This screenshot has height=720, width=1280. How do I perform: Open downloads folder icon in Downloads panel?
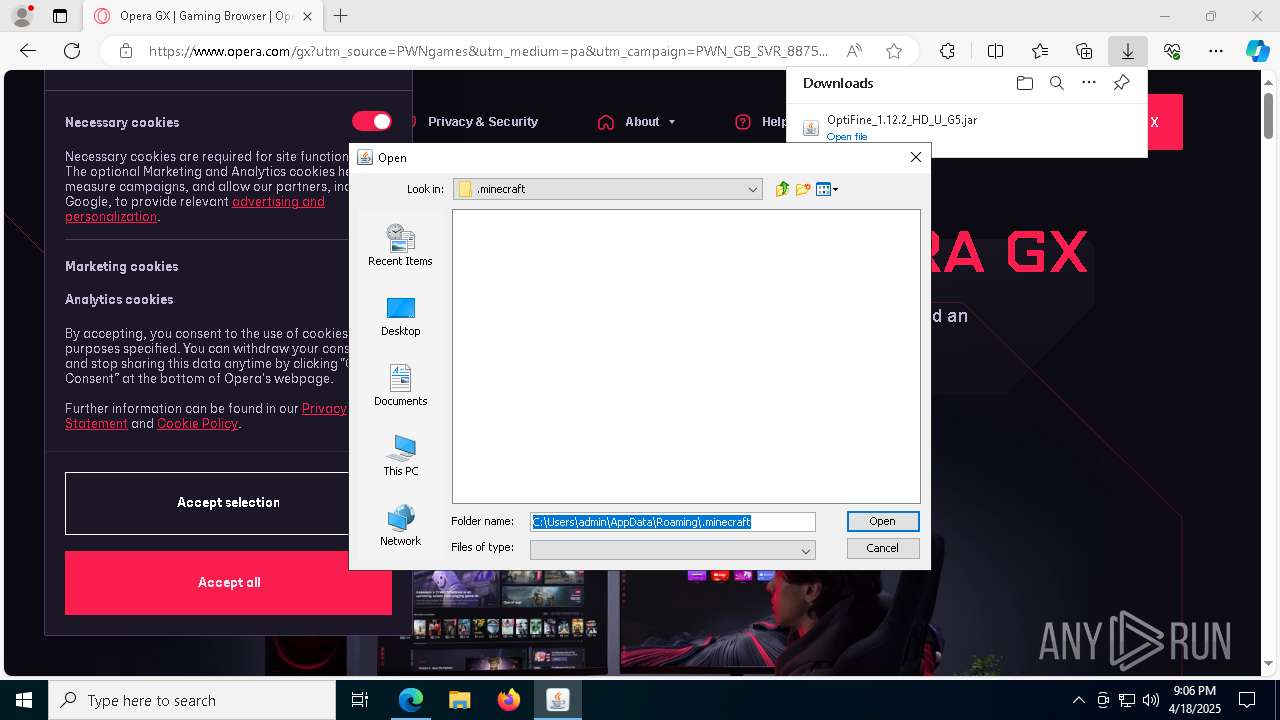point(1024,83)
